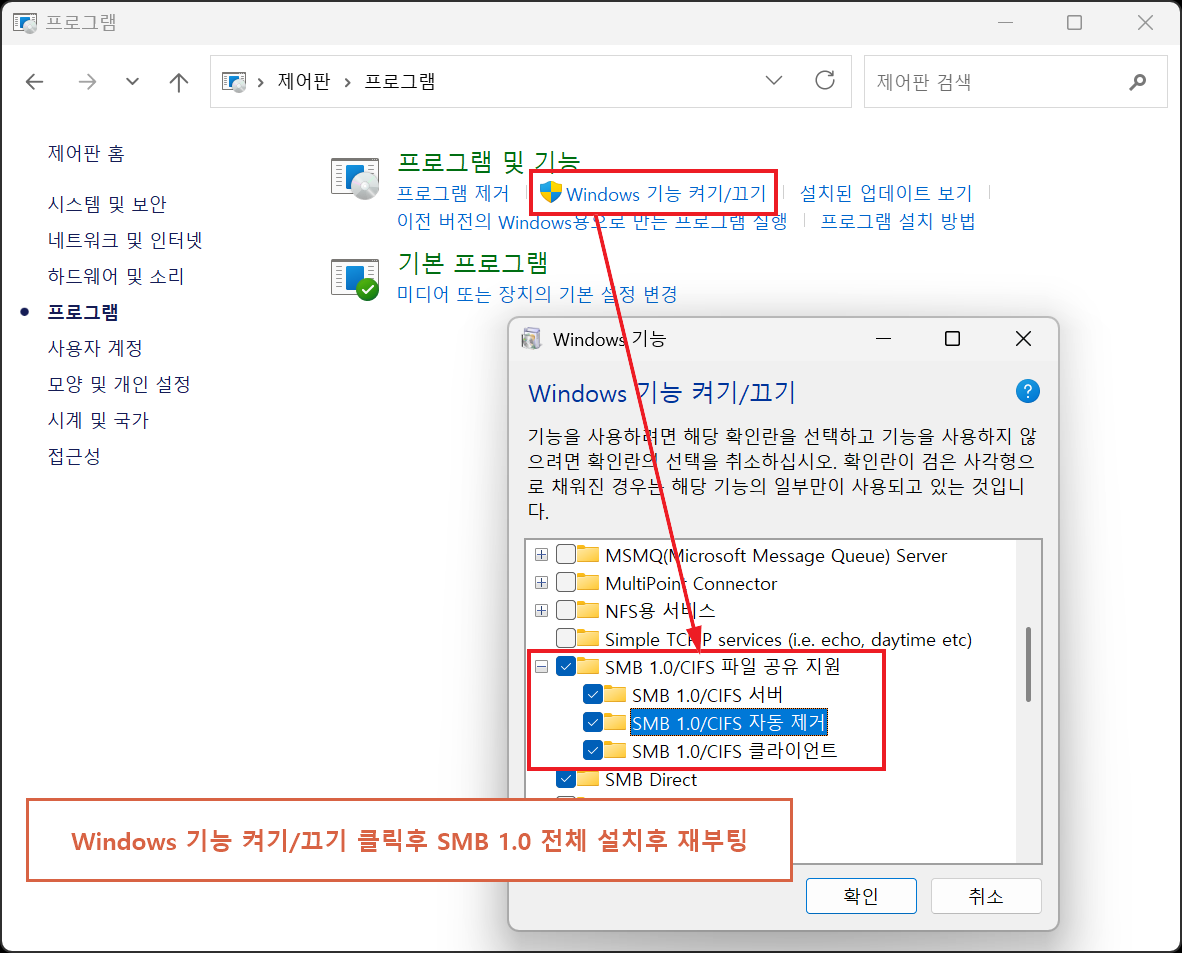This screenshot has width=1182, height=953.
Task: Click the Control Panel icon in address bar
Action: (234, 81)
